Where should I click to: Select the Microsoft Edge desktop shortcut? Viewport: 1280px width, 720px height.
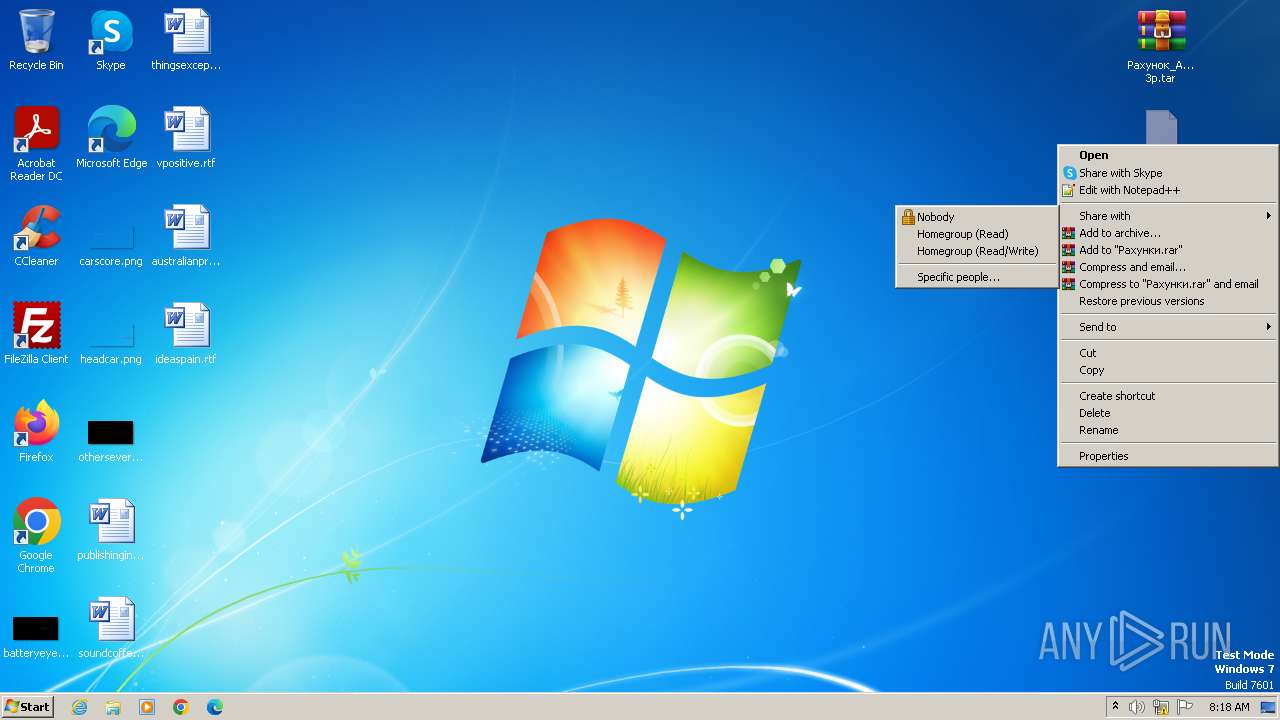111,138
